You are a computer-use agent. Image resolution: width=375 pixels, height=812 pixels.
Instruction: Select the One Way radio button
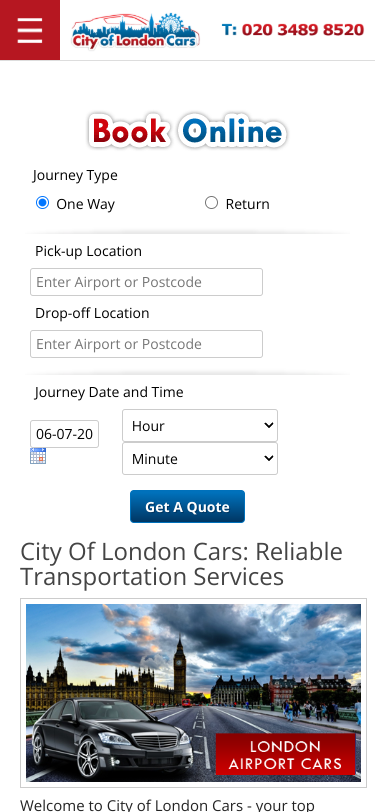42,202
